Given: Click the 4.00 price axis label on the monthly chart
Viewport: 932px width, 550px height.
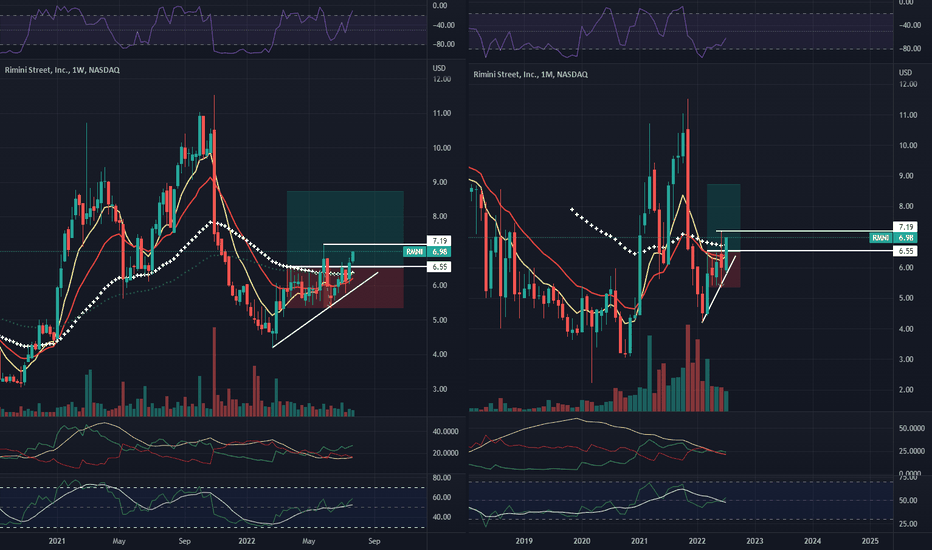Looking at the screenshot, I should click(908, 329).
